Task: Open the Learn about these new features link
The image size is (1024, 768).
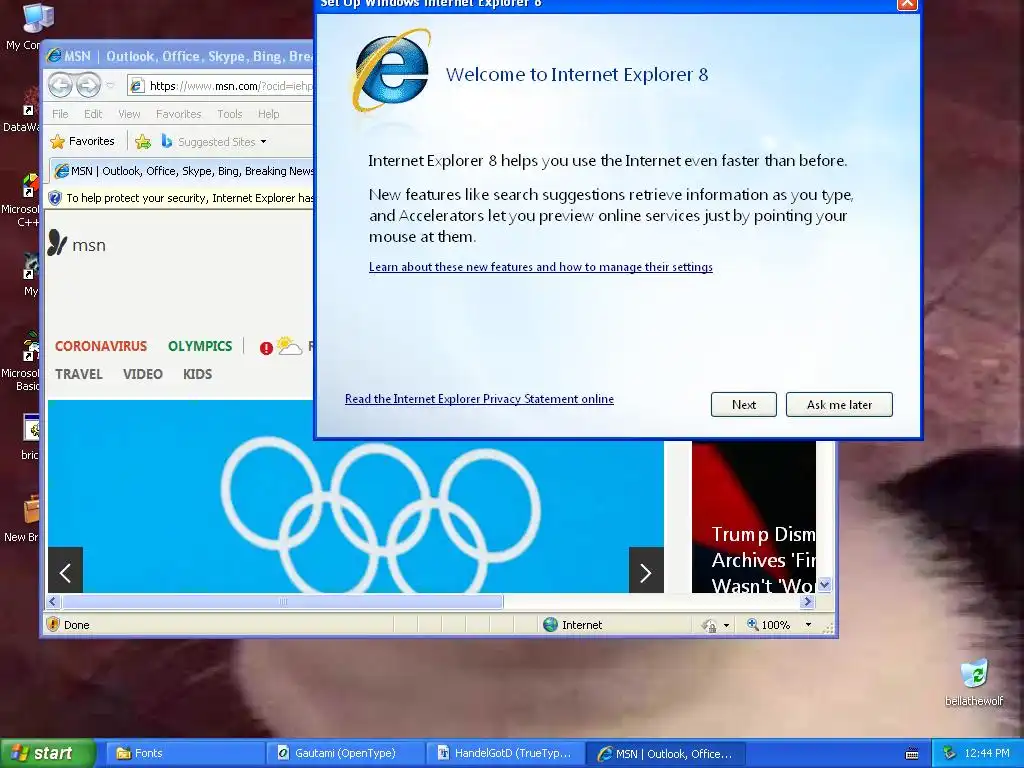Action: [541, 266]
